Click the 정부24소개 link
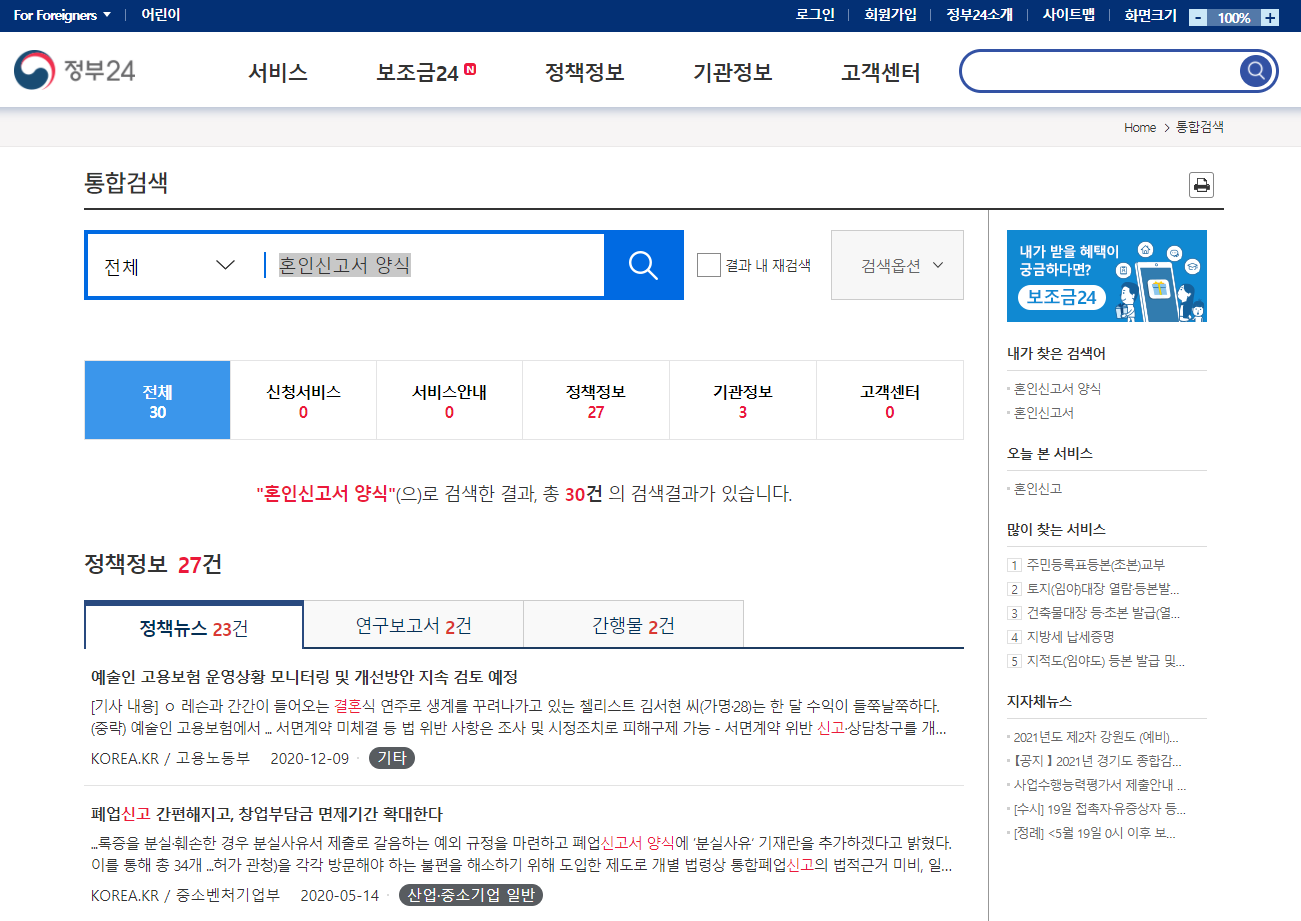 coord(979,15)
